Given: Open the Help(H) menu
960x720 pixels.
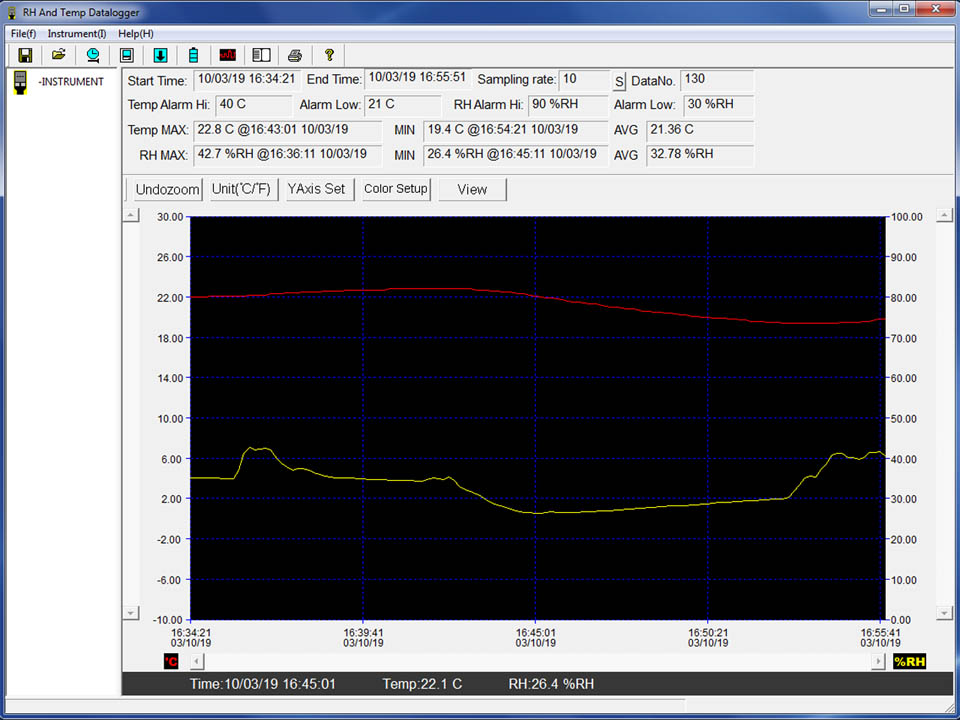Looking at the screenshot, I should click(136, 34).
